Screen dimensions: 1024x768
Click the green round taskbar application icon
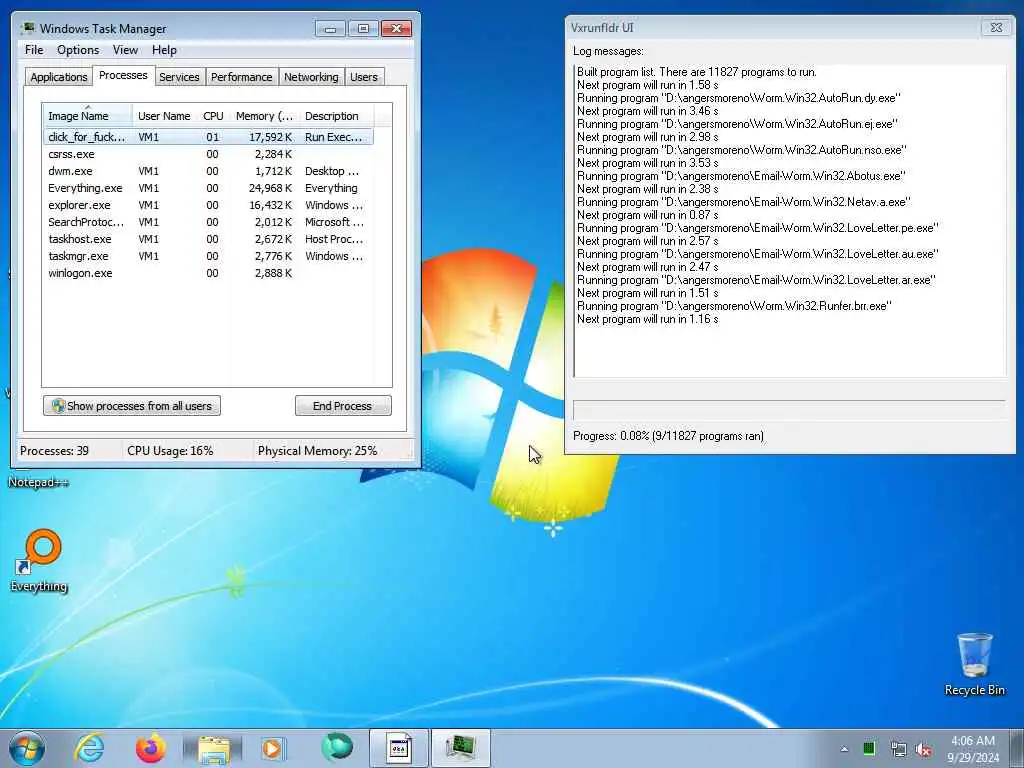pyautogui.click(x=336, y=747)
